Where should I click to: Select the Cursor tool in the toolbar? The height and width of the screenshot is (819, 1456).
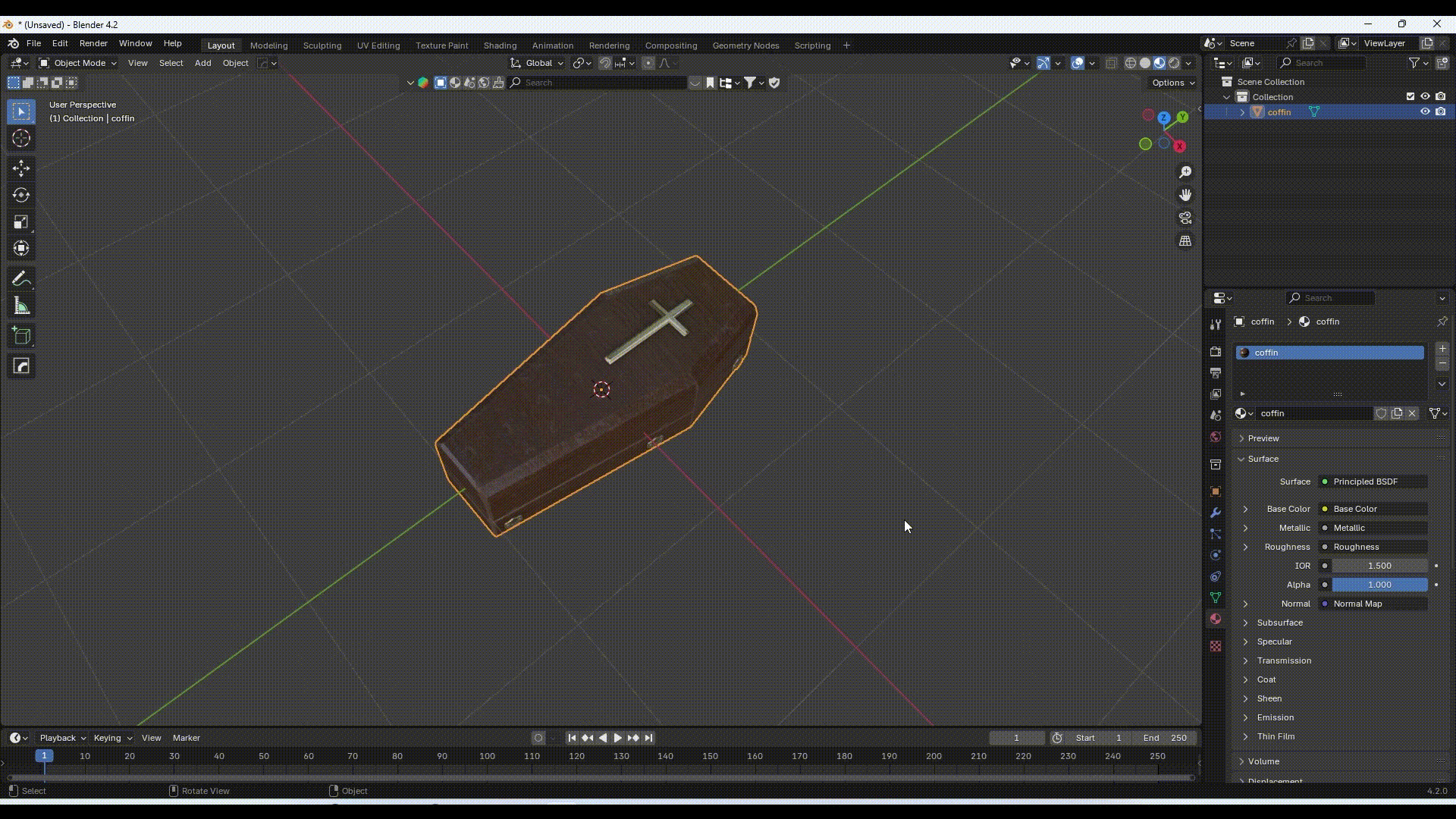click(21, 138)
